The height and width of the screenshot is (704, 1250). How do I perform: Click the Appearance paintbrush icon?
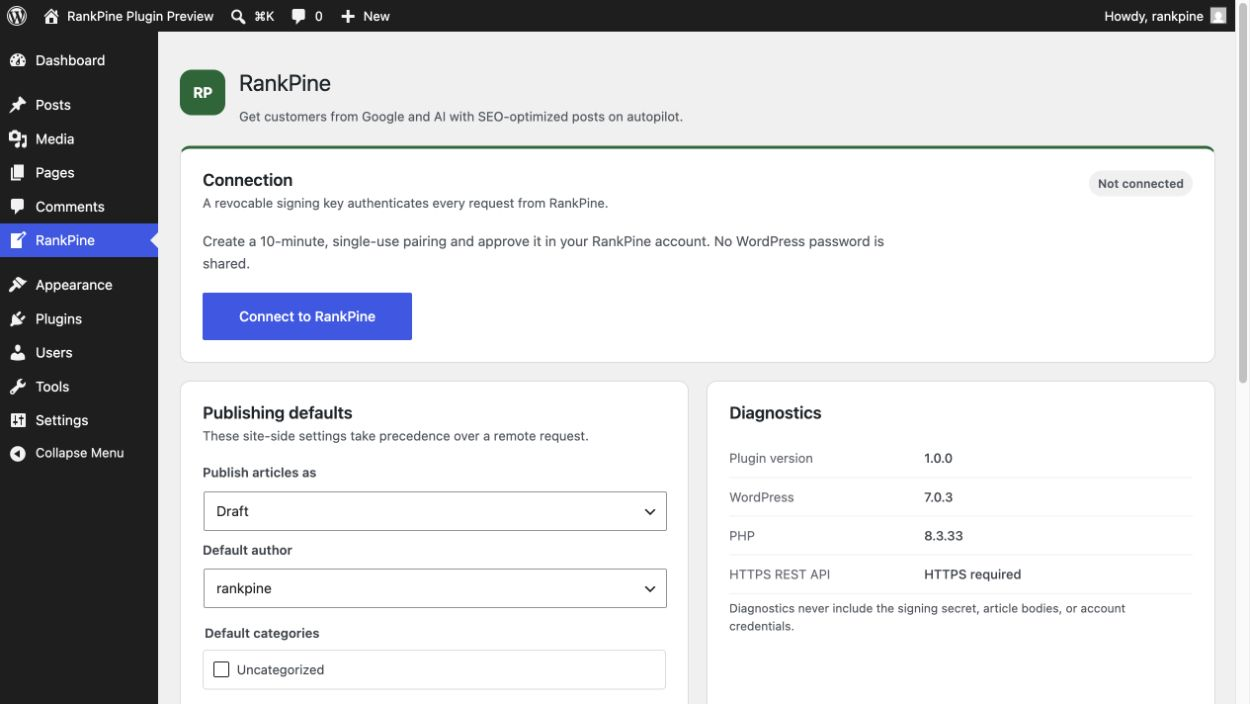[18, 285]
